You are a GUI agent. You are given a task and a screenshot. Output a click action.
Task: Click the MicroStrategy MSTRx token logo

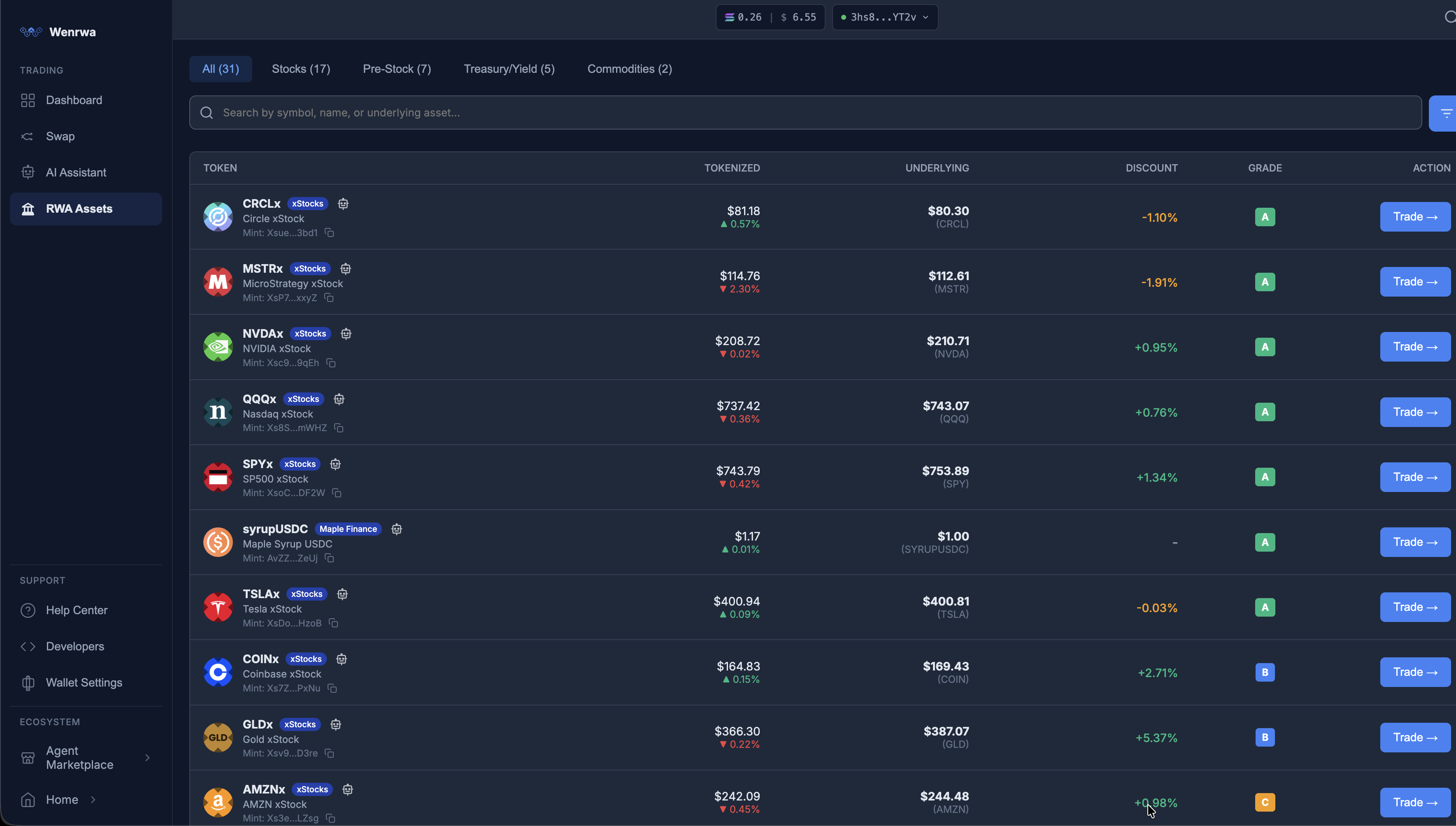click(x=218, y=282)
